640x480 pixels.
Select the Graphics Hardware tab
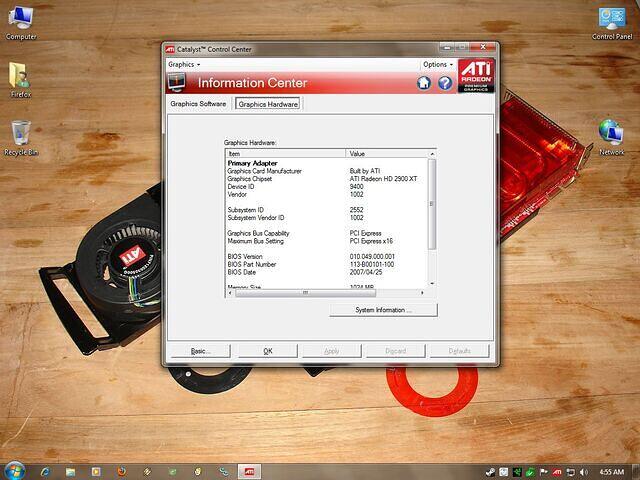click(x=268, y=104)
